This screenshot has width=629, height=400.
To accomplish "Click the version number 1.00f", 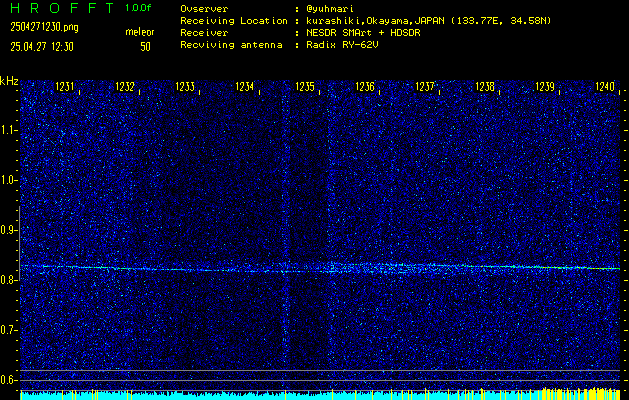I will (138, 8).
